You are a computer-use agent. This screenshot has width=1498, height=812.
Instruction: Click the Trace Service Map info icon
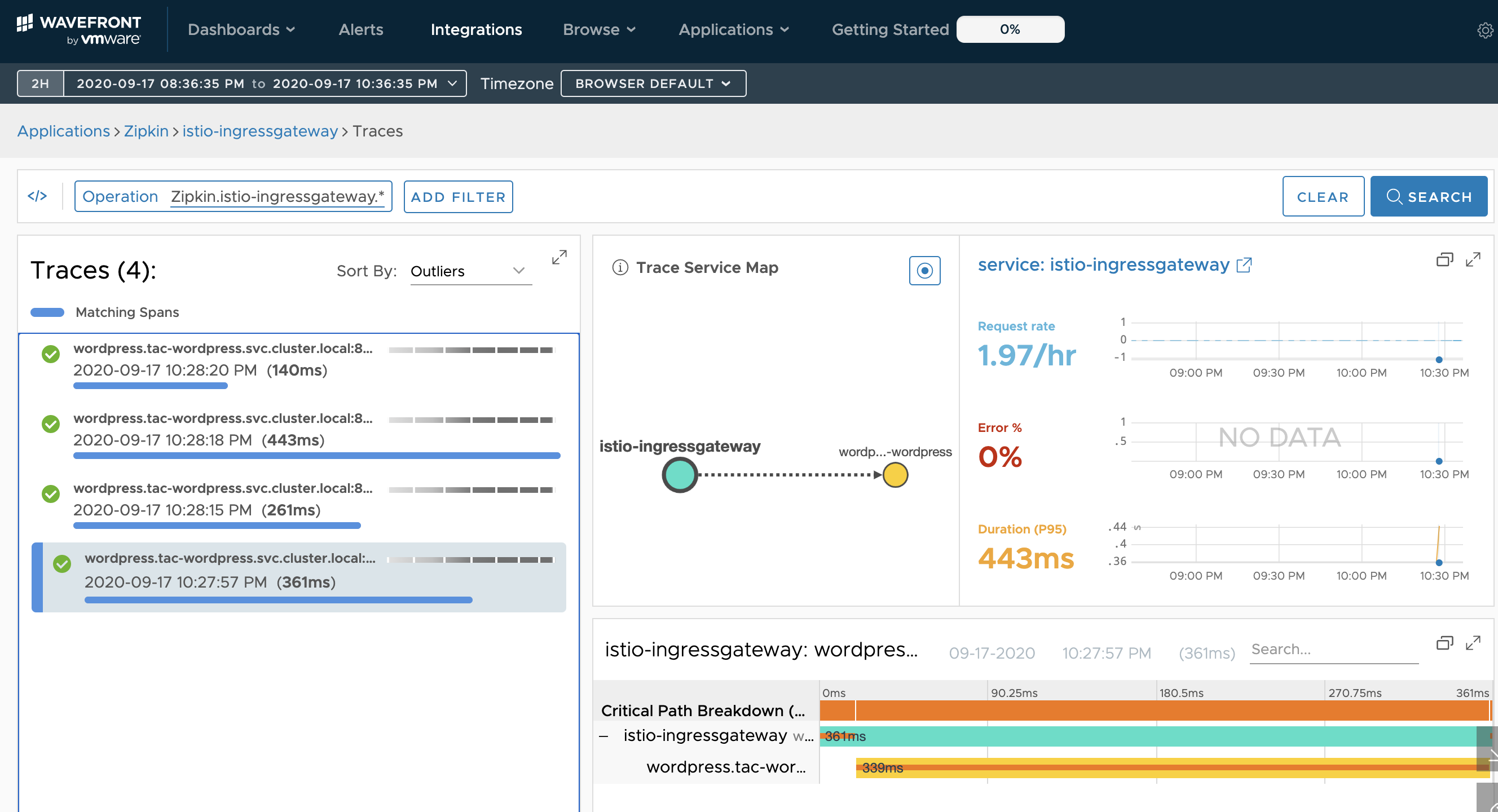click(620, 267)
